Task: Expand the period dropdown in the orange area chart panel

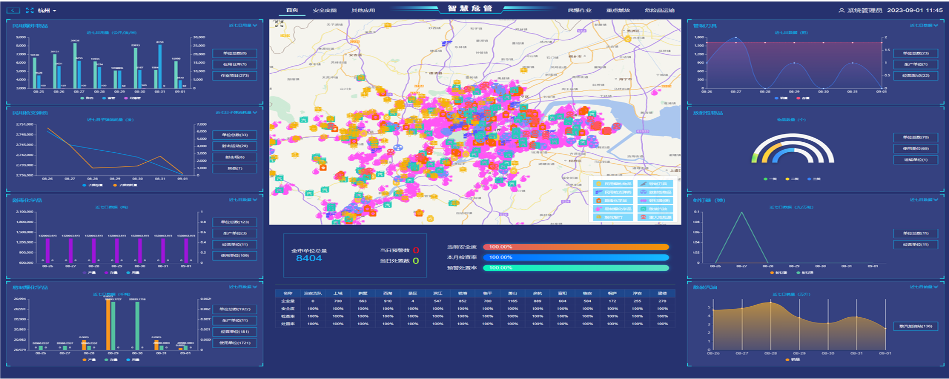Action: (x=924, y=286)
